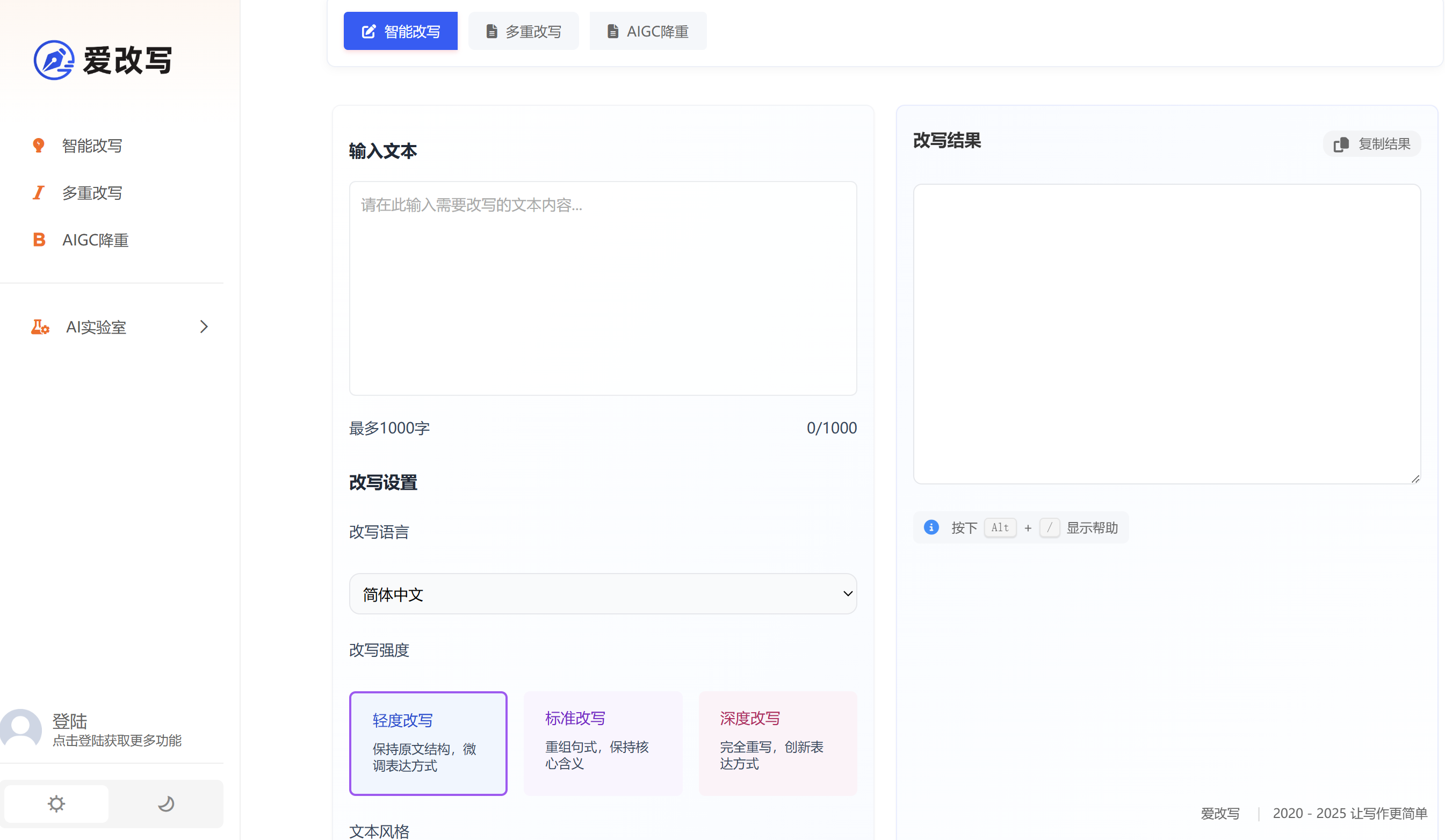Click the blue info icon next to 按下

pos(931,527)
